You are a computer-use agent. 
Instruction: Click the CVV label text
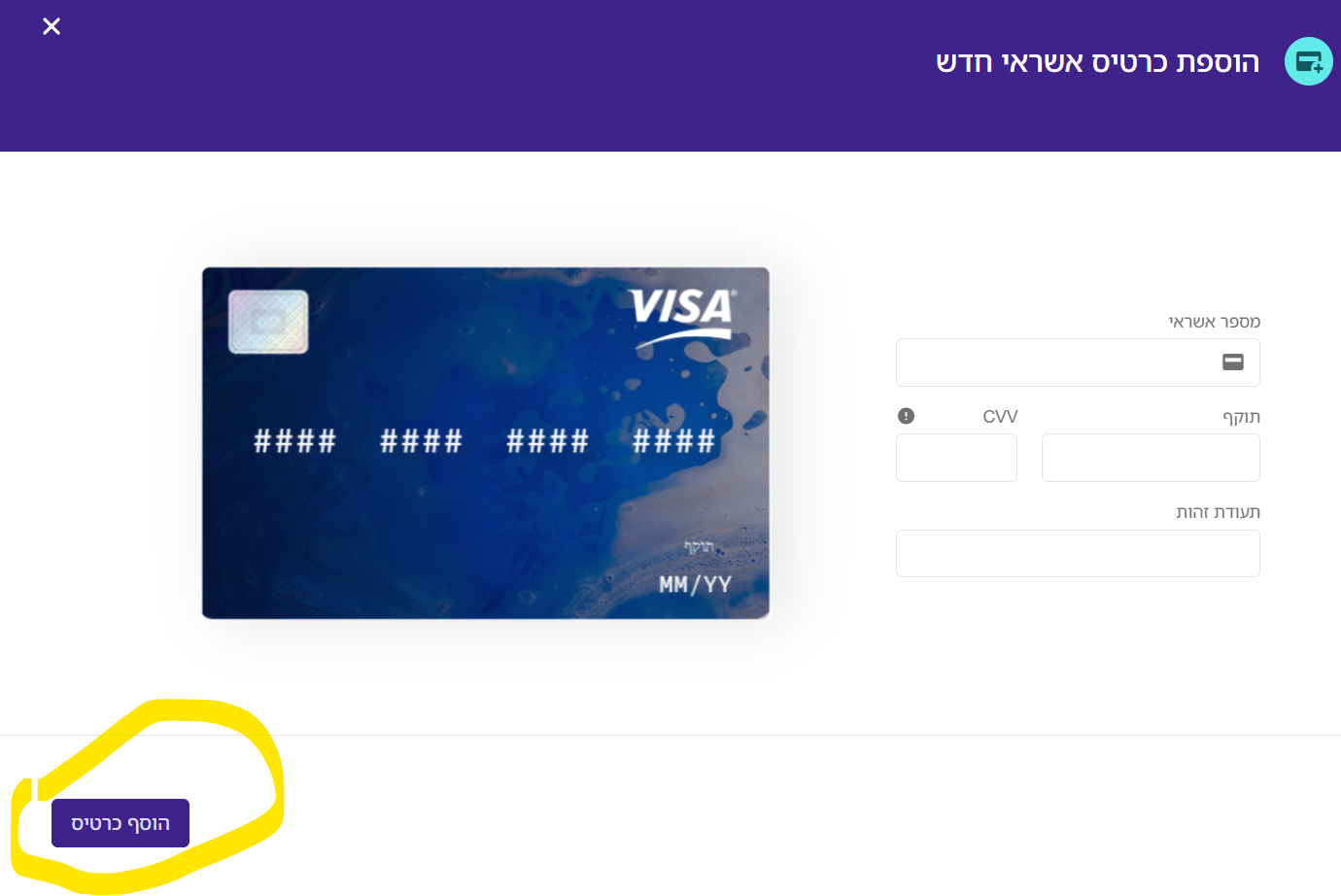click(1000, 417)
